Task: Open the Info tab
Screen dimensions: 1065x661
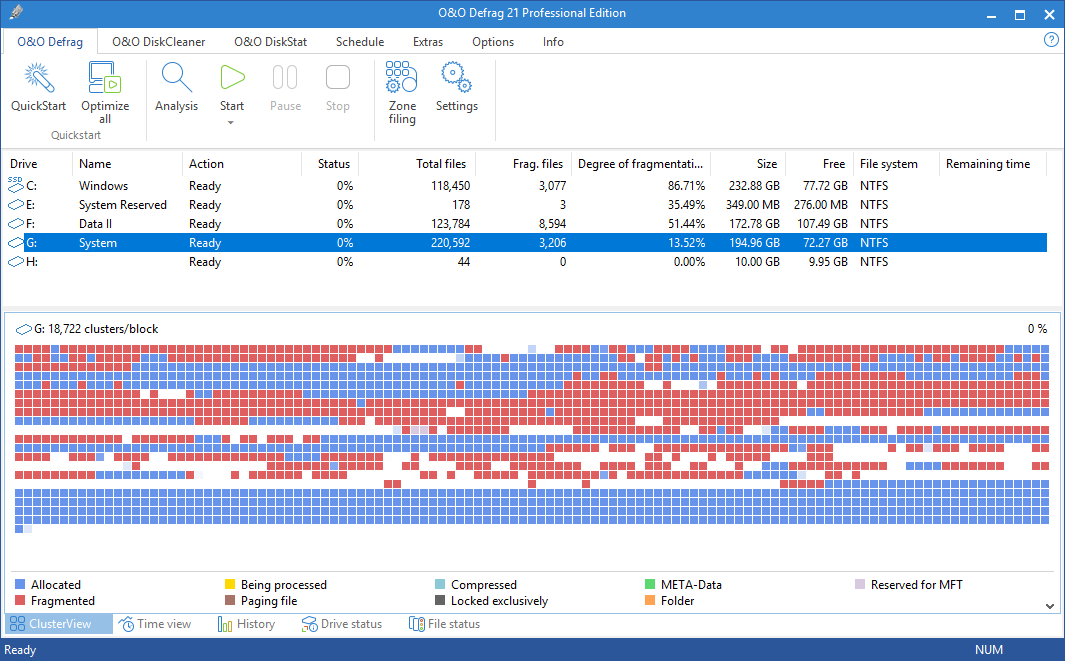Action: 553,41
